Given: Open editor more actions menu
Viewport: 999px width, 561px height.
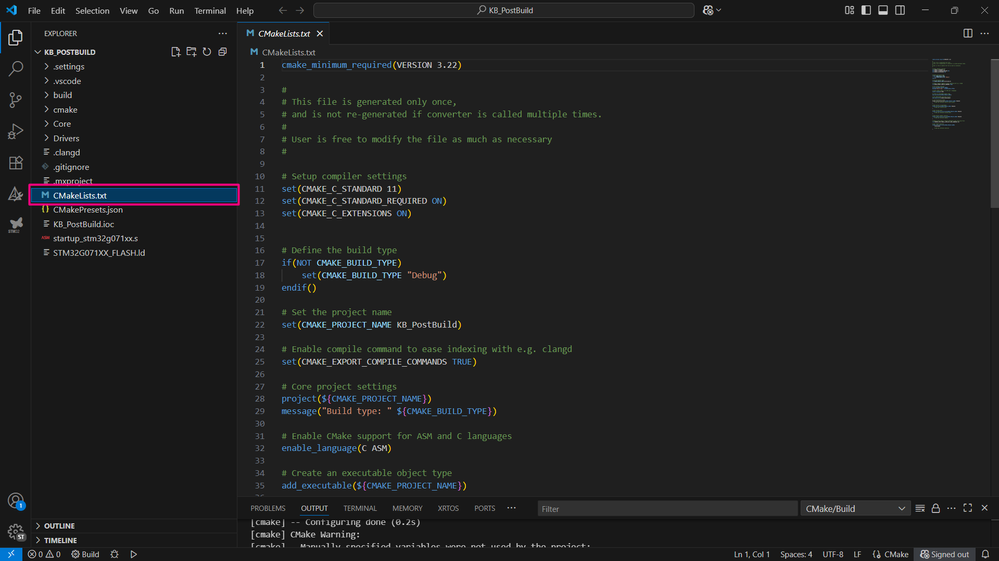Looking at the screenshot, I should point(984,34).
